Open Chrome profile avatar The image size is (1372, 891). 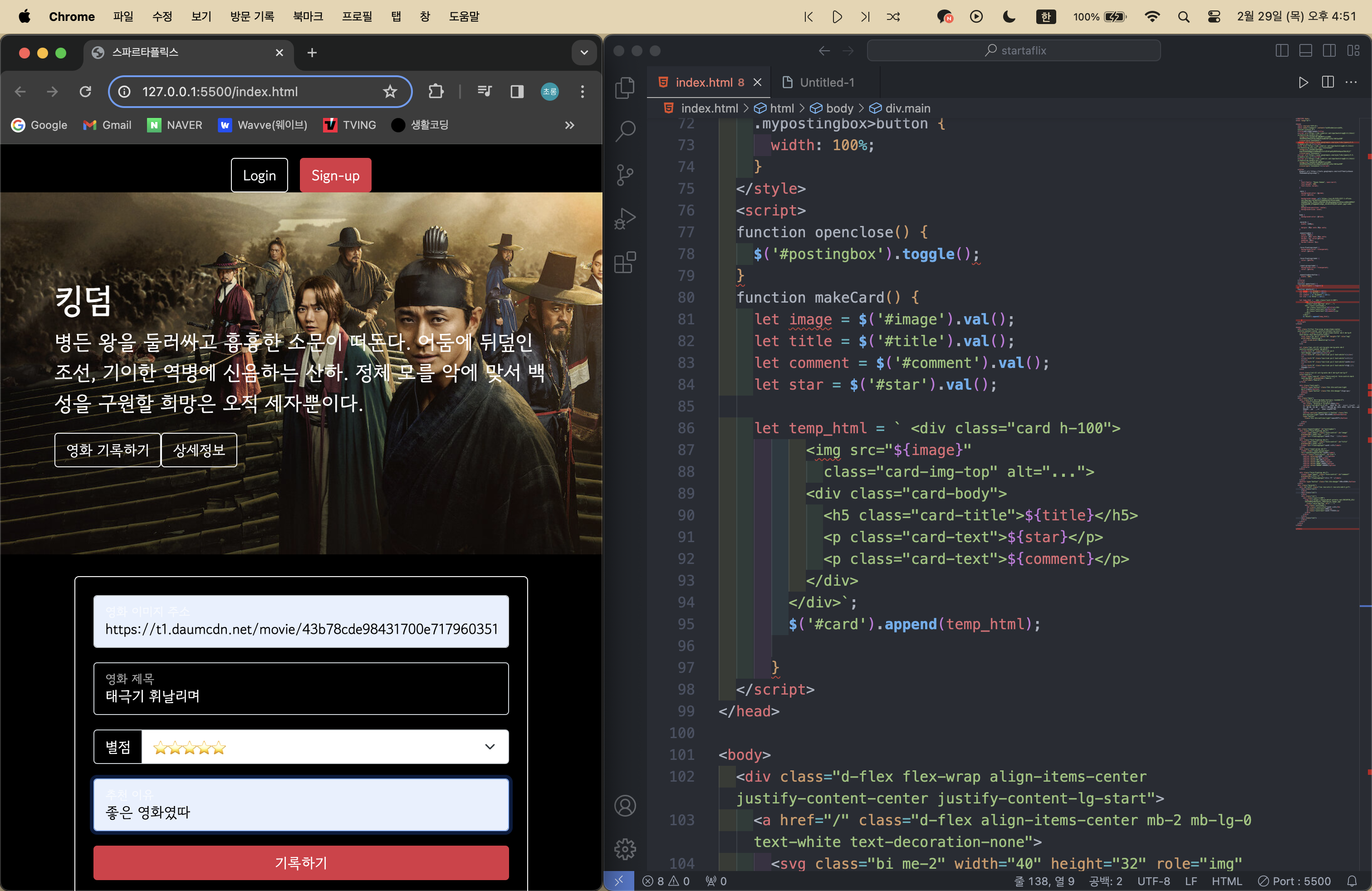pyautogui.click(x=549, y=92)
